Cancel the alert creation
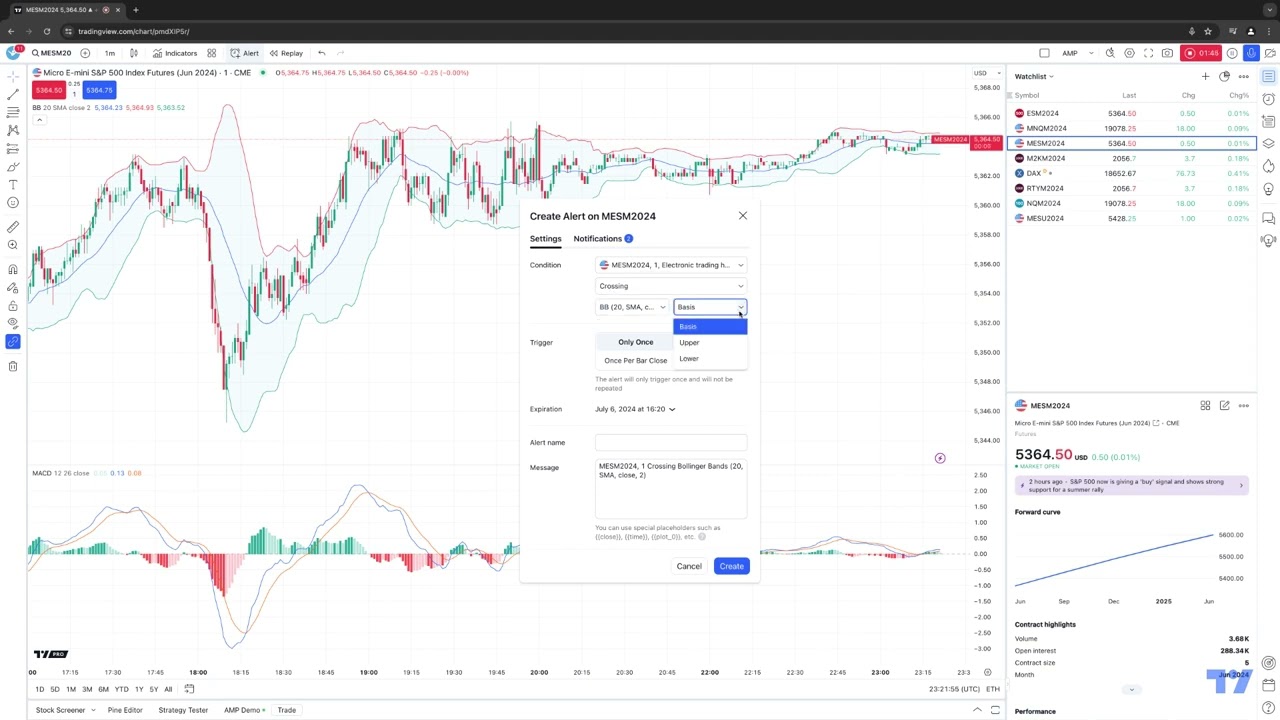This screenshot has width=1280, height=720. [x=689, y=566]
